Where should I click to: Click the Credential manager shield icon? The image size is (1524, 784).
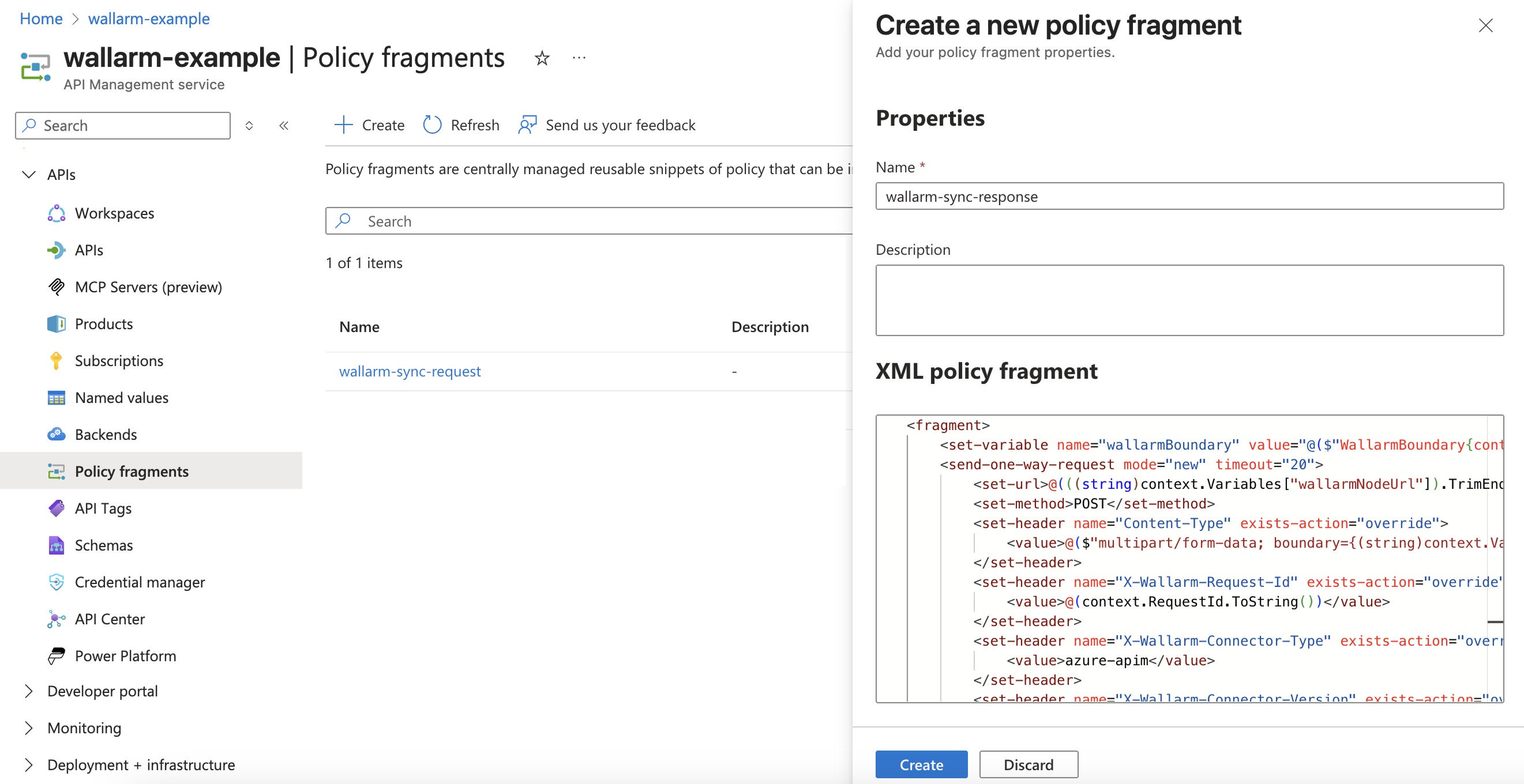[56, 582]
